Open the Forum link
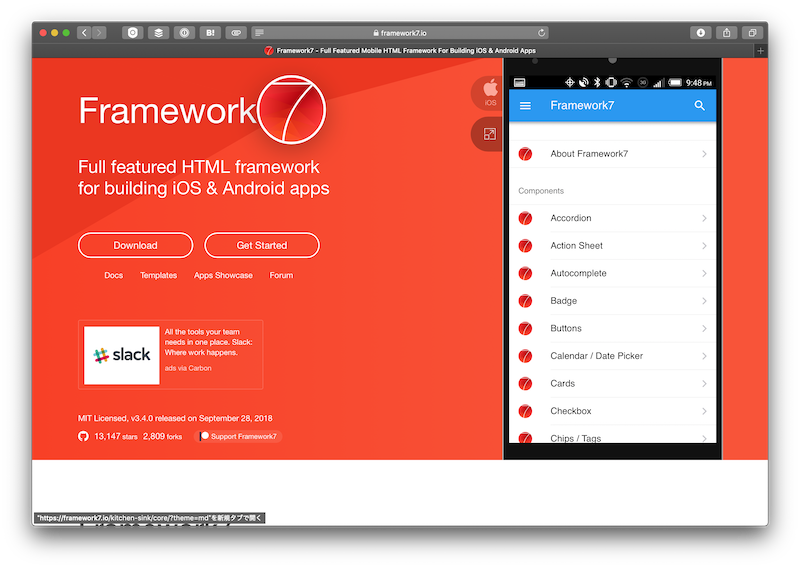Image resolution: width=800 pixels, height=568 pixels. pyautogui.click(x=281, y=275)
